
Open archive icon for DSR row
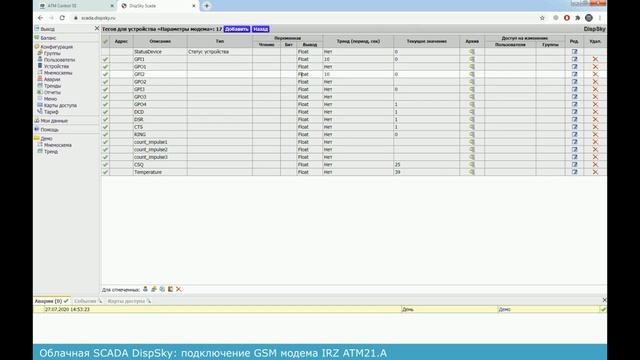click(x=472, y=119)
